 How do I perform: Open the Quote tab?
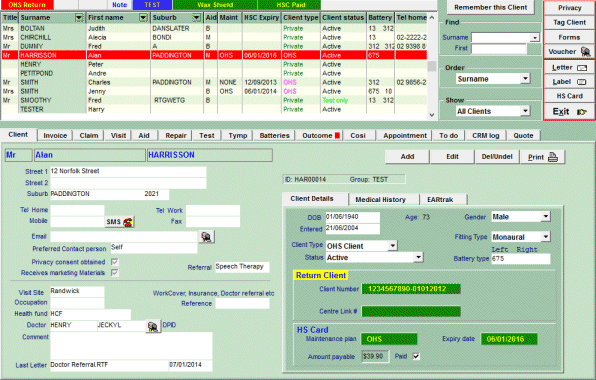click(523, 136)
